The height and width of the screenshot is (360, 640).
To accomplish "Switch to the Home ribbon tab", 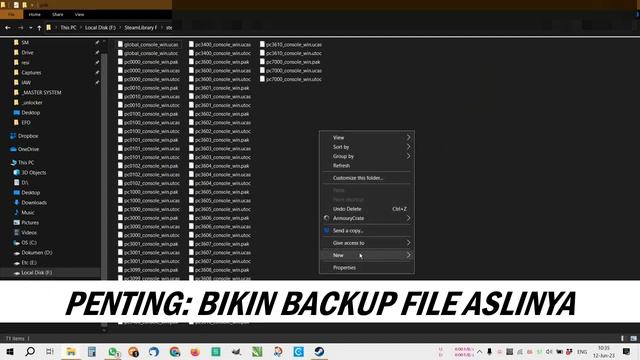I will coord(35,14).
